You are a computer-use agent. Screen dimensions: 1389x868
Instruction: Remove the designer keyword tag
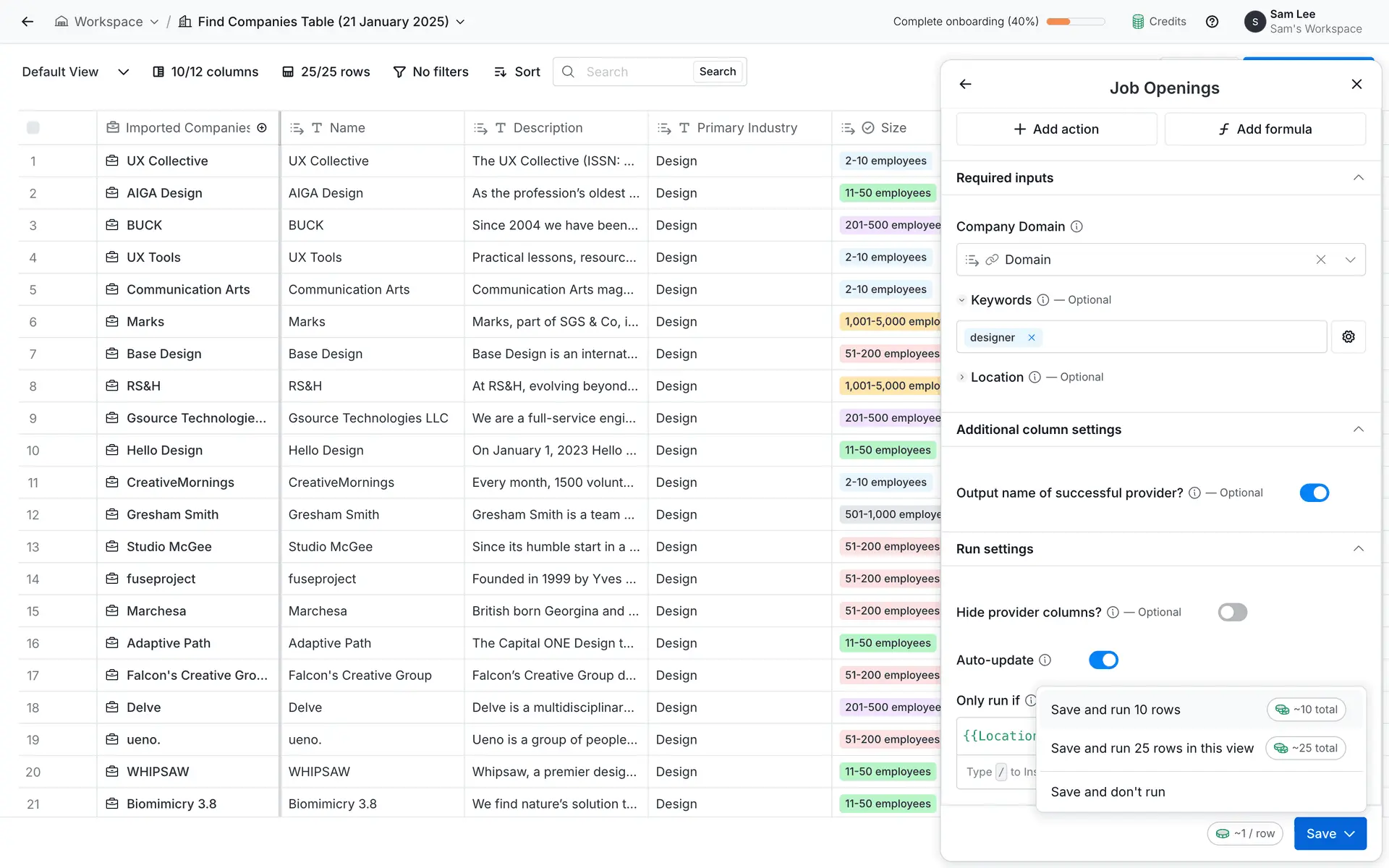coord(1032,338)
